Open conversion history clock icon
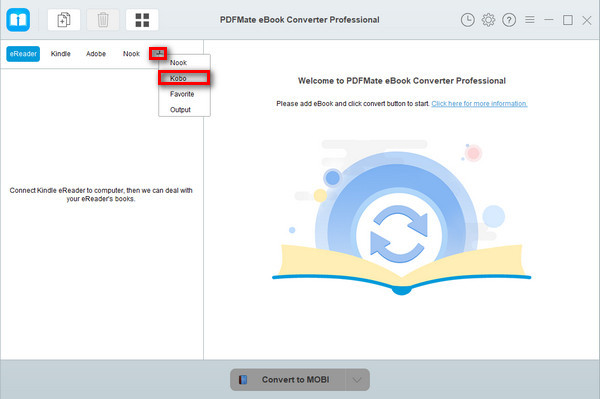The width and height of the screenshot is (600, 399). 468,20
